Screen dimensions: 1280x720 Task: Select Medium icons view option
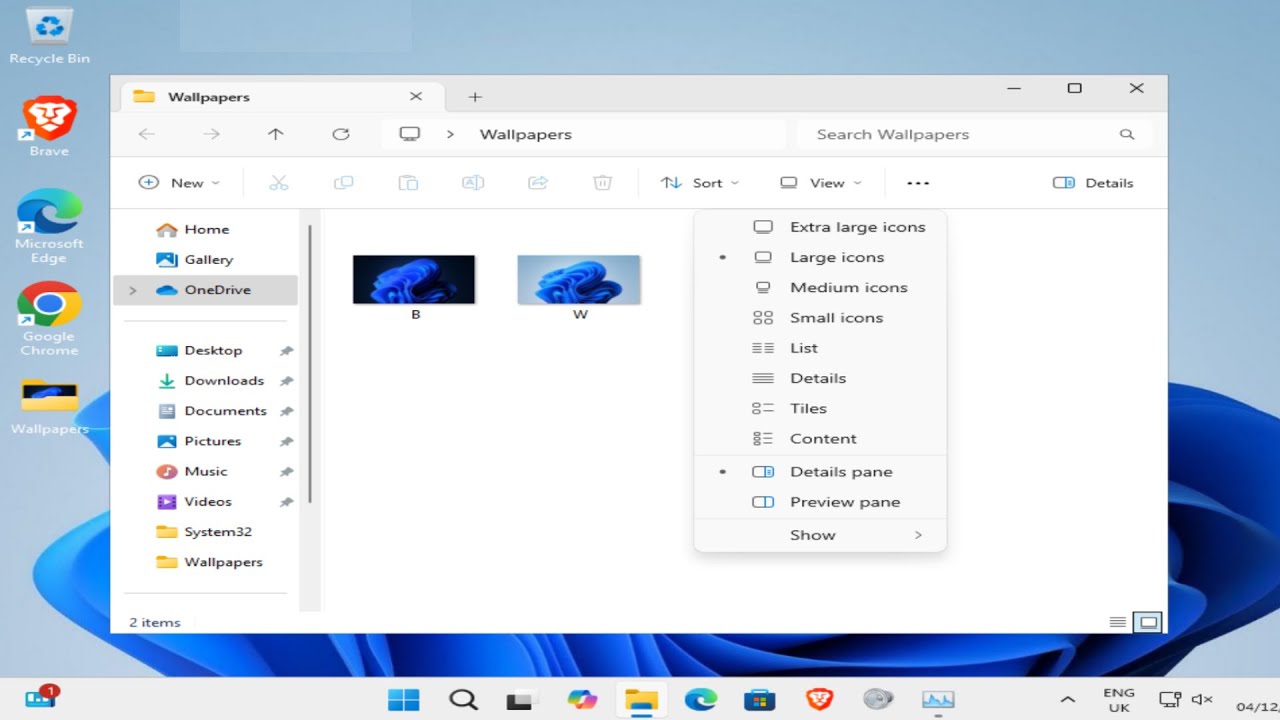click(x=820, y=287)
